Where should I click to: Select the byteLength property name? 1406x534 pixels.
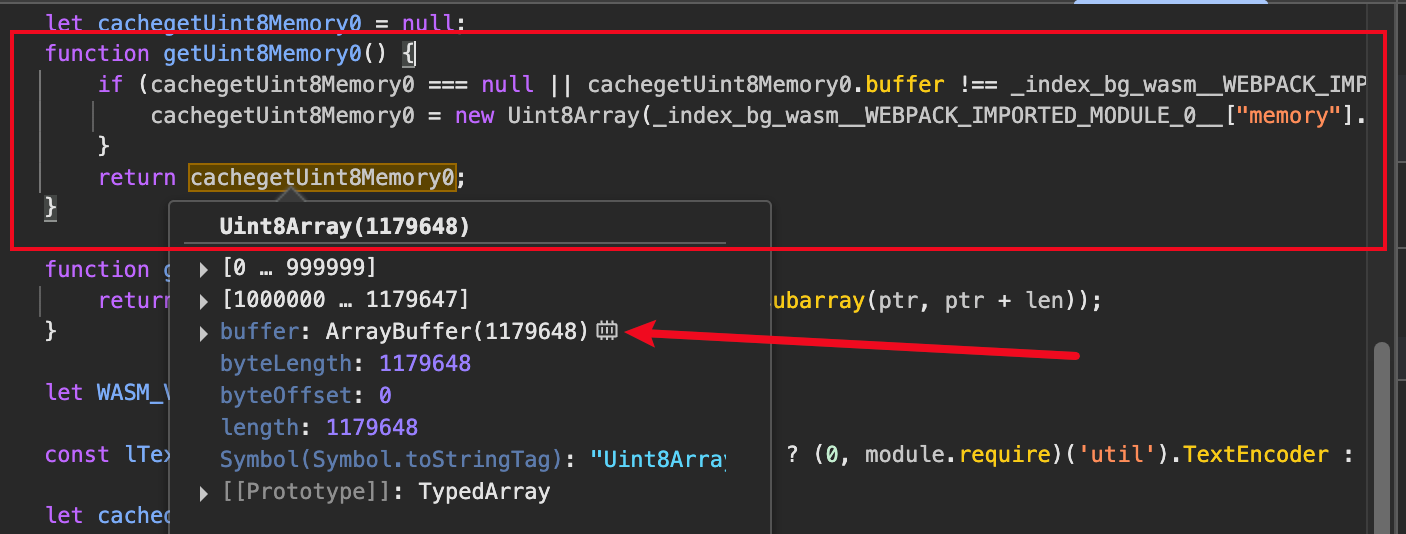285,364
